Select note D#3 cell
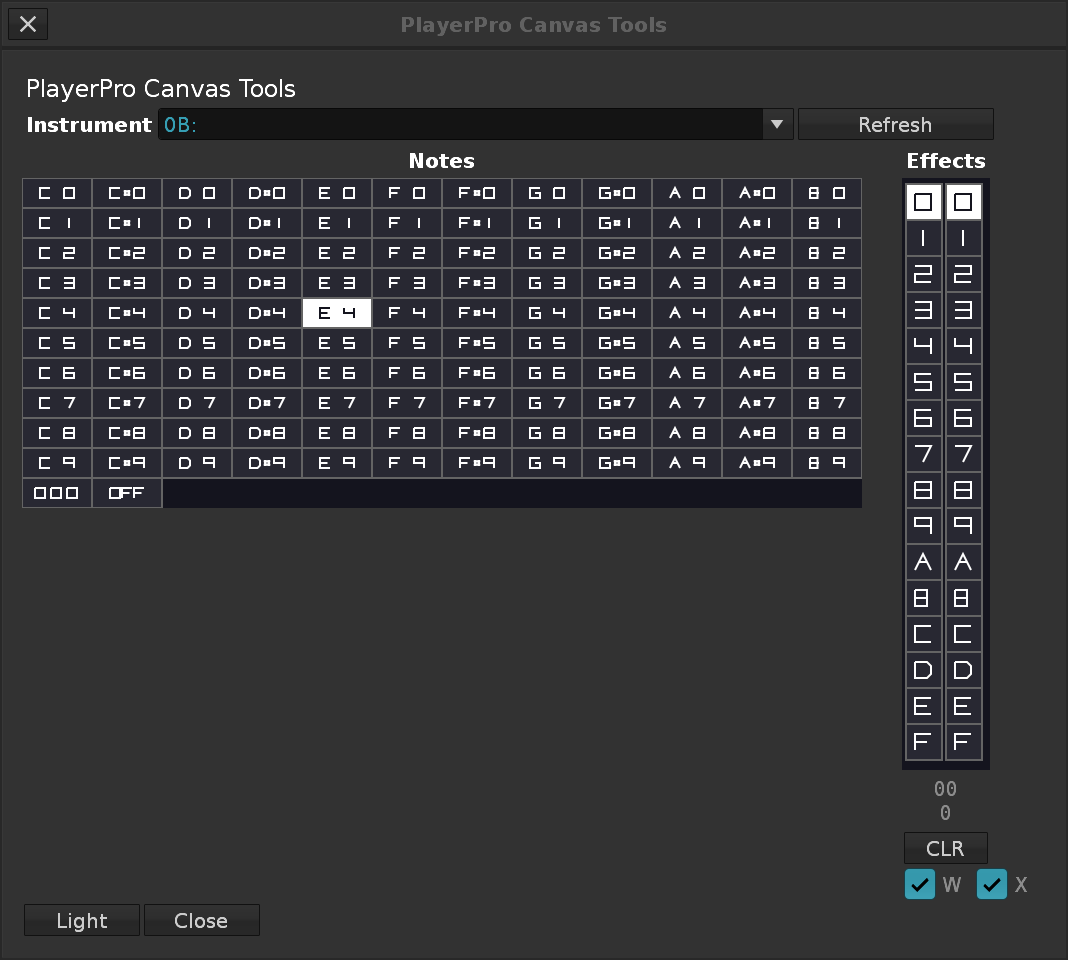Image resolution: width=1068 pixels, height=960 pixels. (x=267, y=283)
